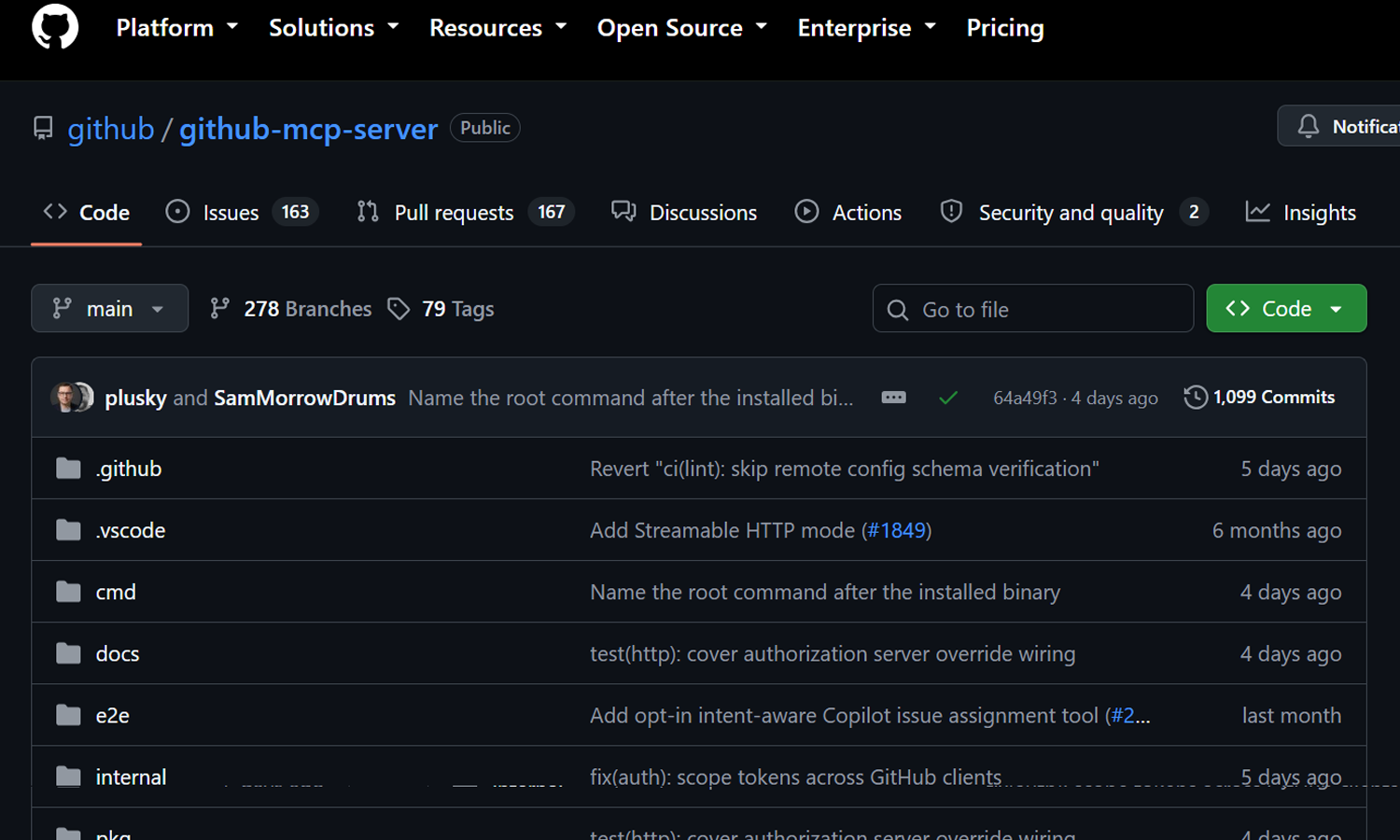1400x840 pixels.
Task: Open the github-mcp-server repository link
Action: point(308,129)
